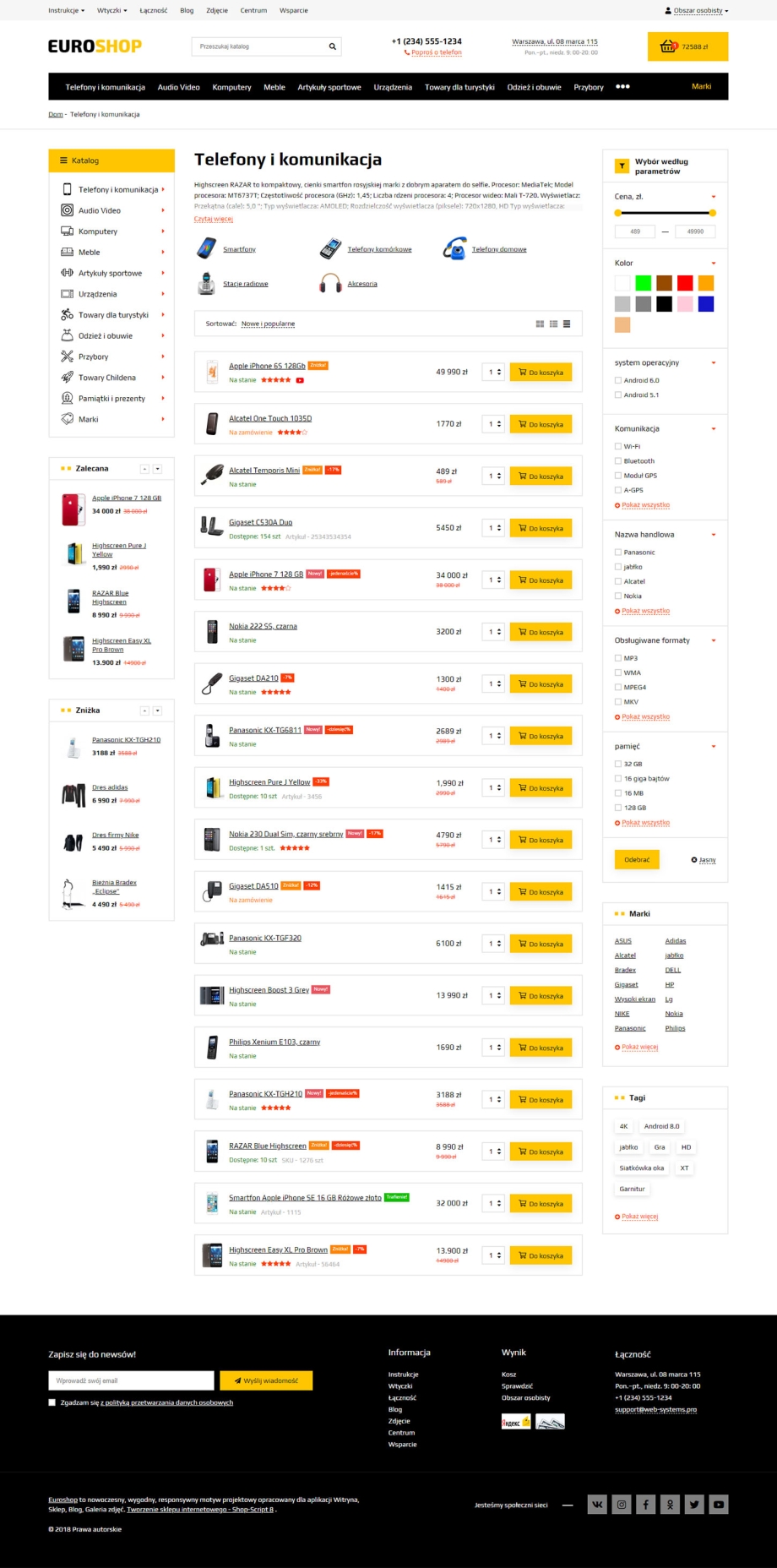Tick the personal data policy consent checkbox
Image resolution: width=777 pixels, height=1568 pixels.
pyautogui.click(x=52, y=1402)
